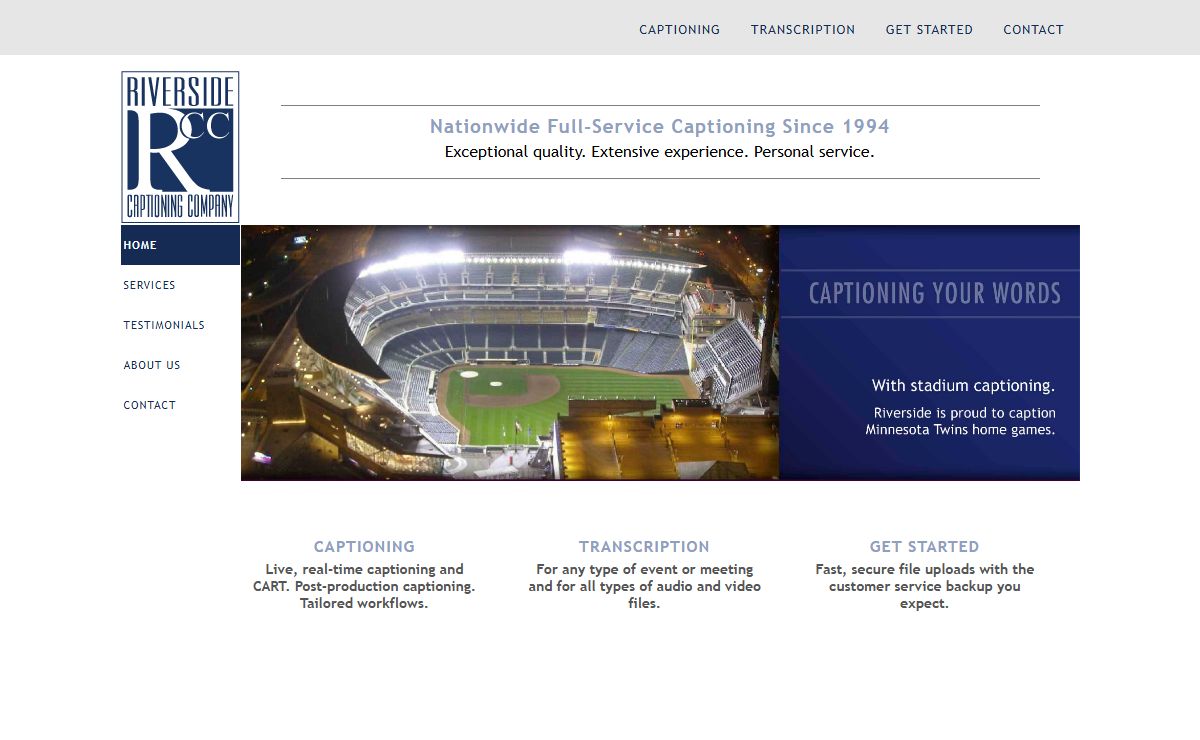Click the Nationwide Full-Service Captioning Since 1994 headline
The height and width of the screenshot is (740, 1200).
[660, 127]
